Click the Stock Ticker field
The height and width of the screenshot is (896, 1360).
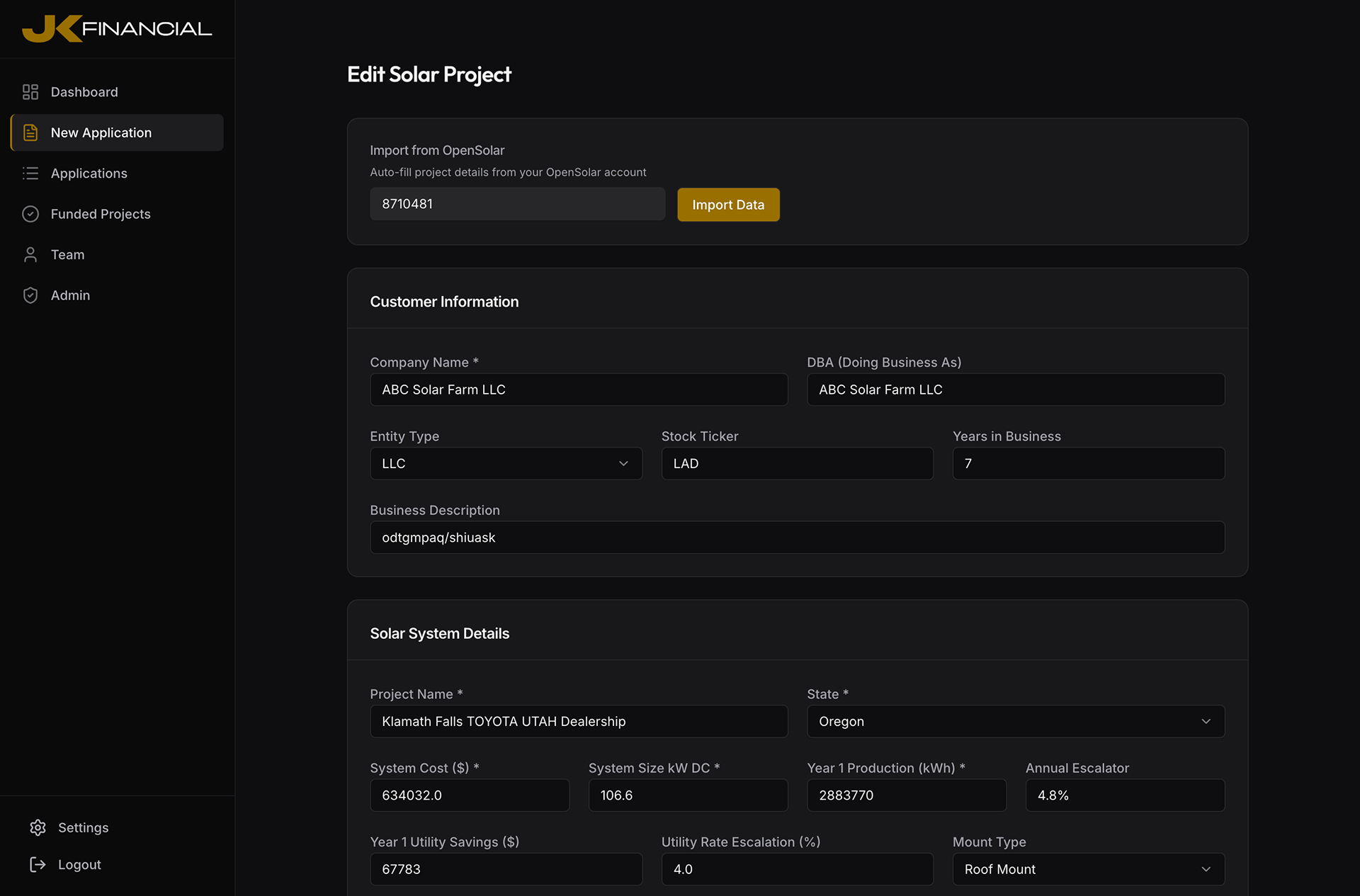797,463
